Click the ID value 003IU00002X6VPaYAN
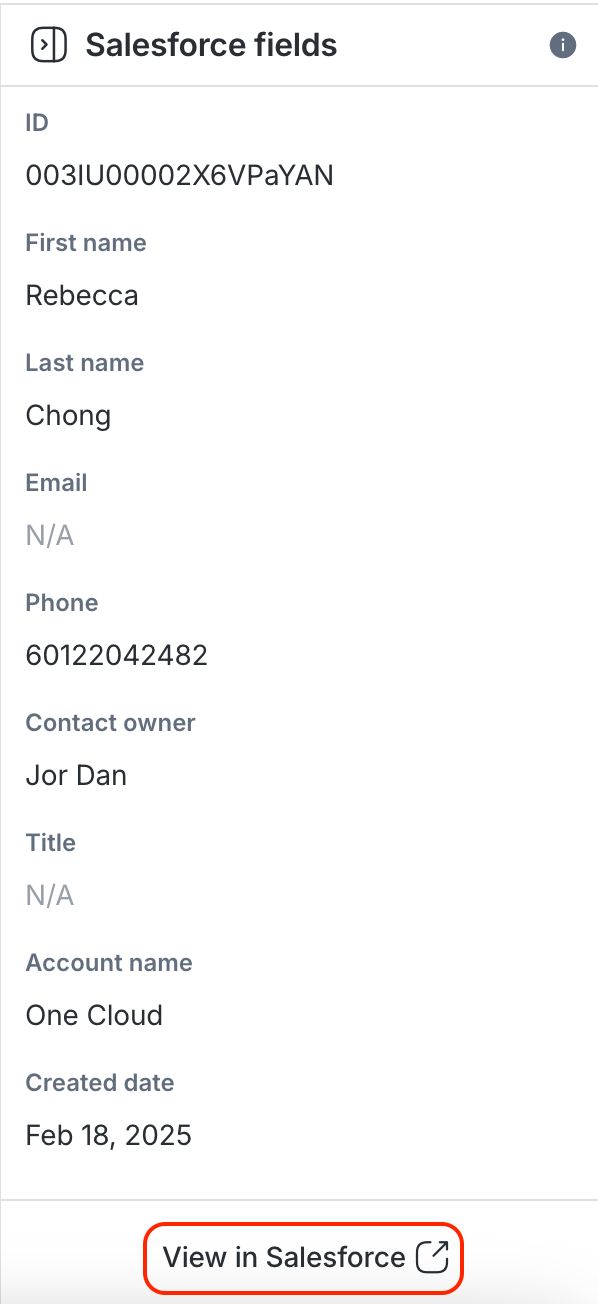Image resolution: width=598 pixels, height=1304 pixels. pyautogui.click(x=179, y=176)
